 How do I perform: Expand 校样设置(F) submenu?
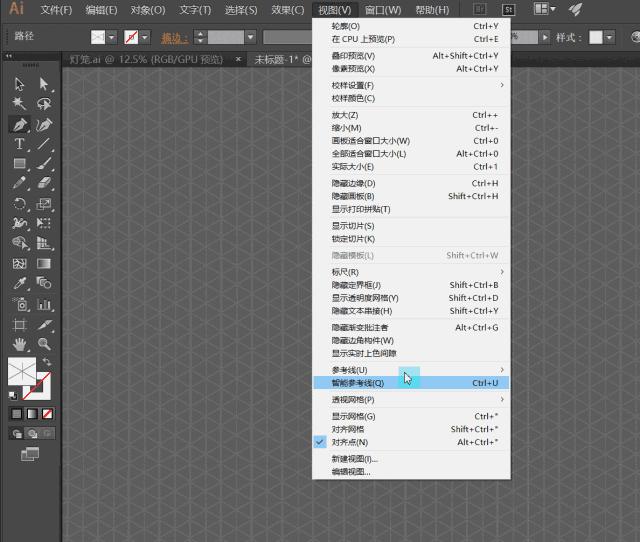(411, 85)
